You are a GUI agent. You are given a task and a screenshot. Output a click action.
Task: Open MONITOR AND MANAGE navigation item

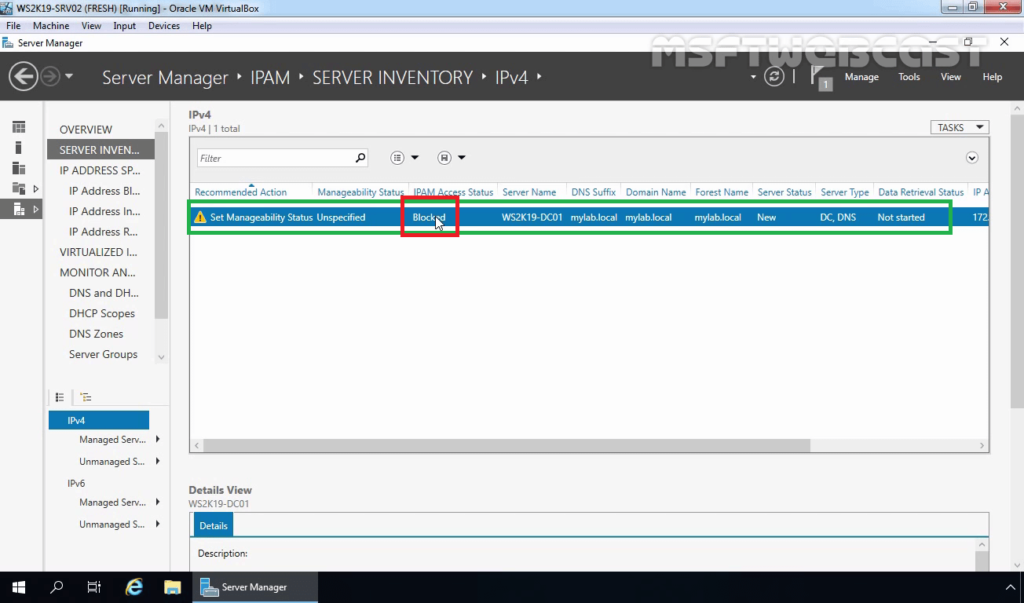point(97,272)
